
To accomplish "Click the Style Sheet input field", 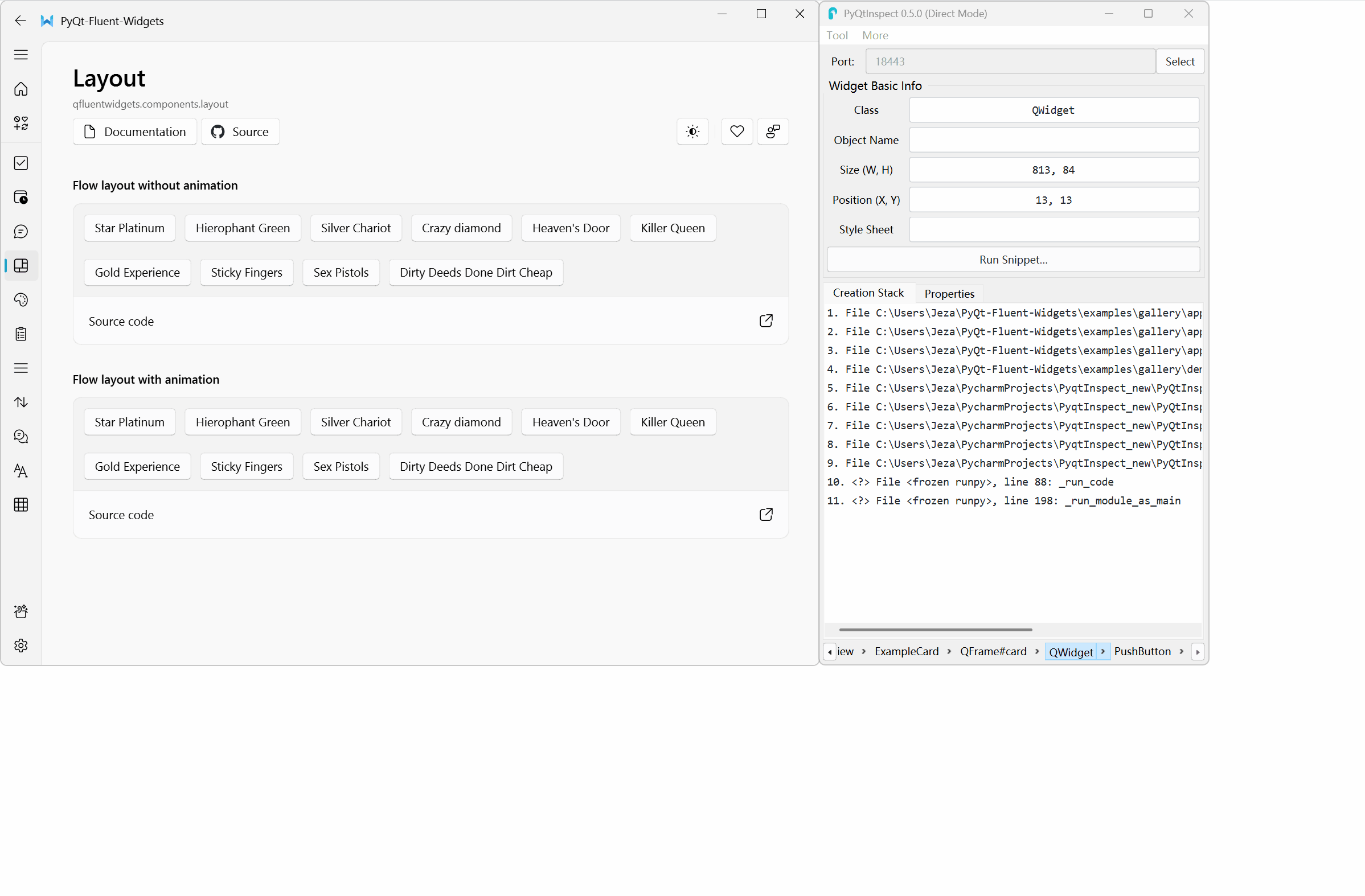I will click(1054, 229).
